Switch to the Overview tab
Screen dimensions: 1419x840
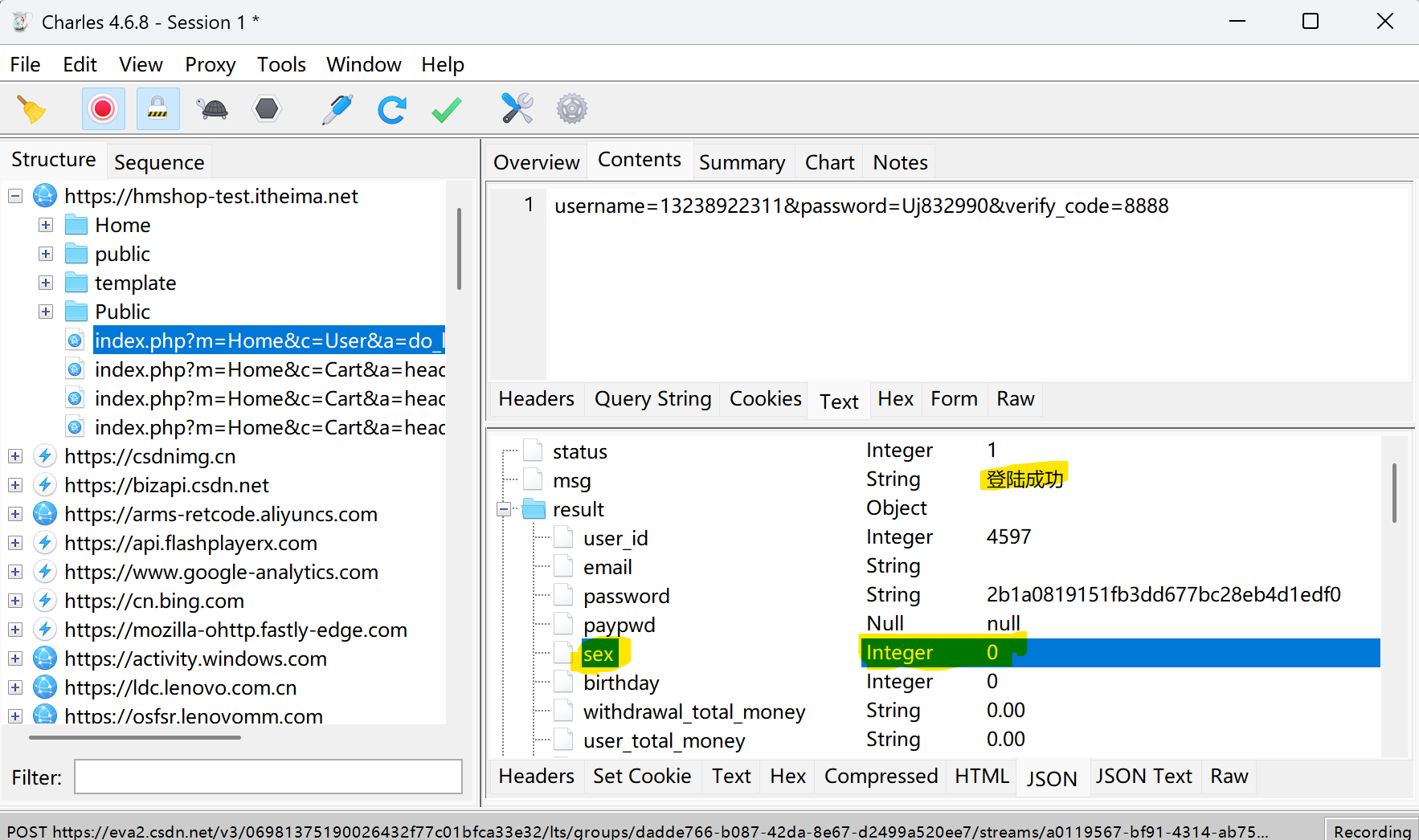(x=536, y=162)
